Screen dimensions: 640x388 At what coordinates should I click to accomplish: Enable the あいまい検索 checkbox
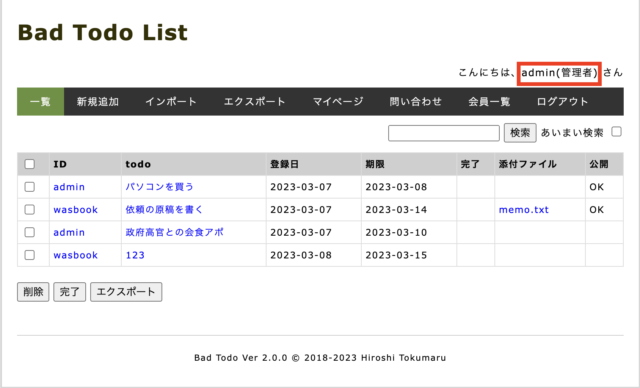pyautogui.click(x=616, y=132)
